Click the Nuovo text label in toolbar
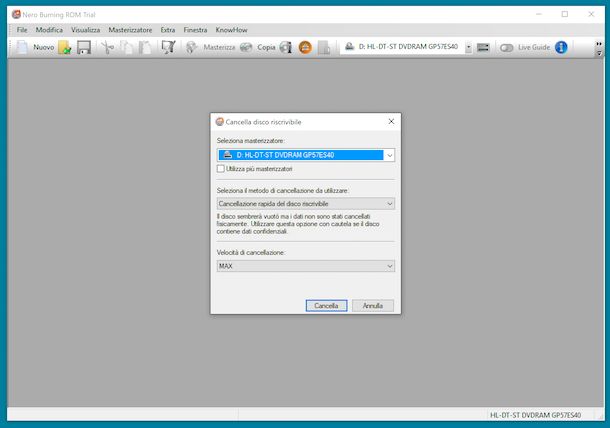The image size is (610, 428). [44, 47]
